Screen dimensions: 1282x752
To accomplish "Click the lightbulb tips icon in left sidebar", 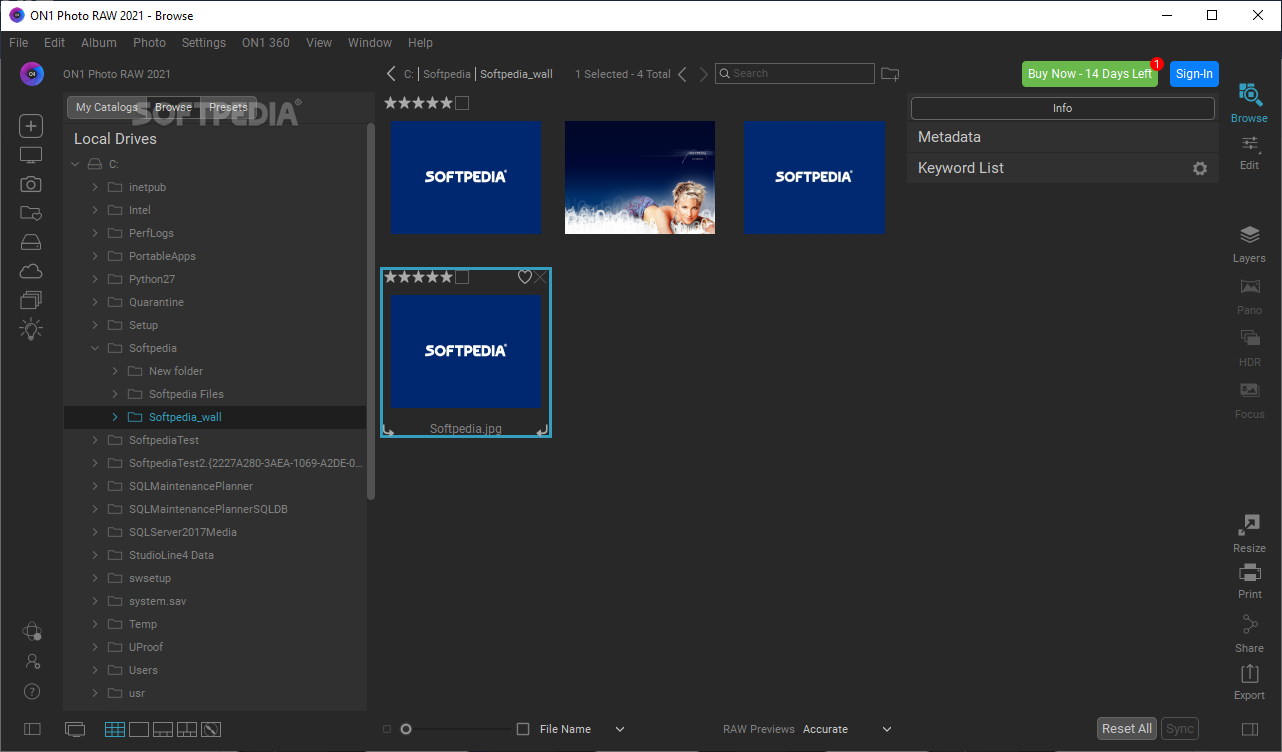I will click(31, 329).
